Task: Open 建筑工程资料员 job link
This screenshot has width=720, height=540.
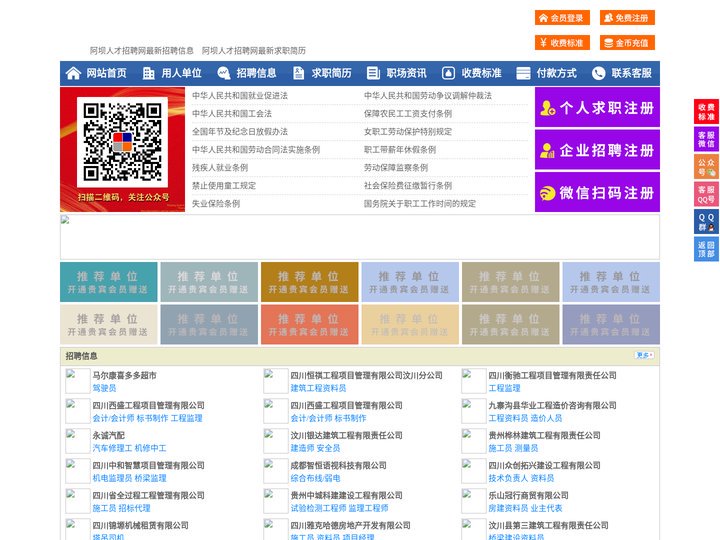Action: 318,388
